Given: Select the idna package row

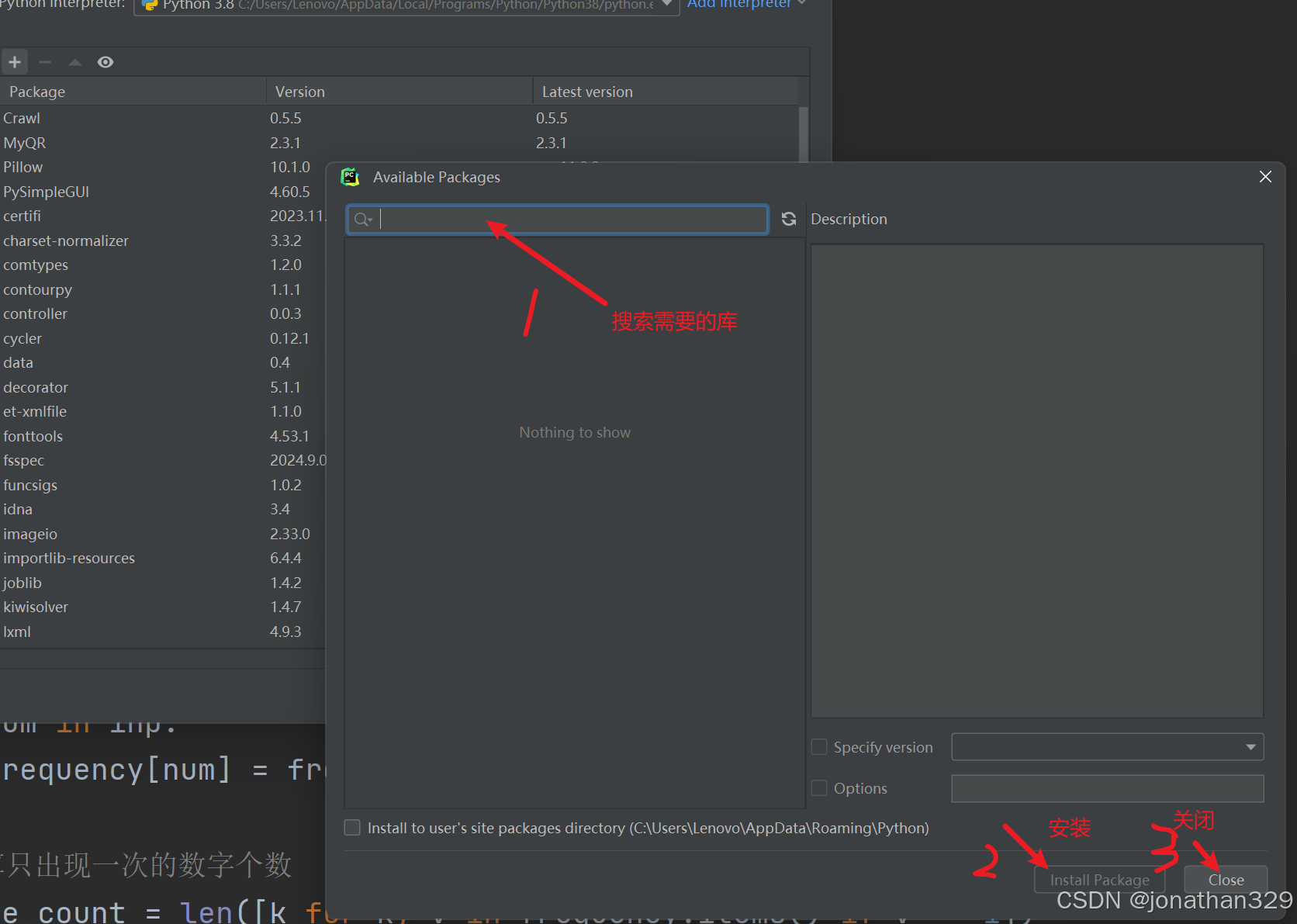Looking at the screenshot, I should [x=163, y=509].
